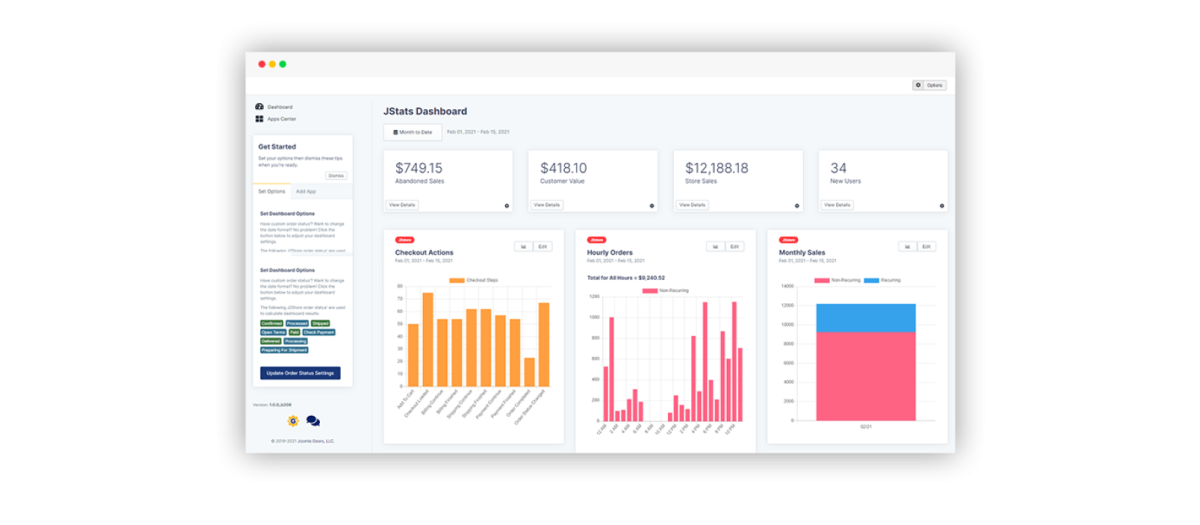Click View Details under Customer Value

[x=546, y=205]
